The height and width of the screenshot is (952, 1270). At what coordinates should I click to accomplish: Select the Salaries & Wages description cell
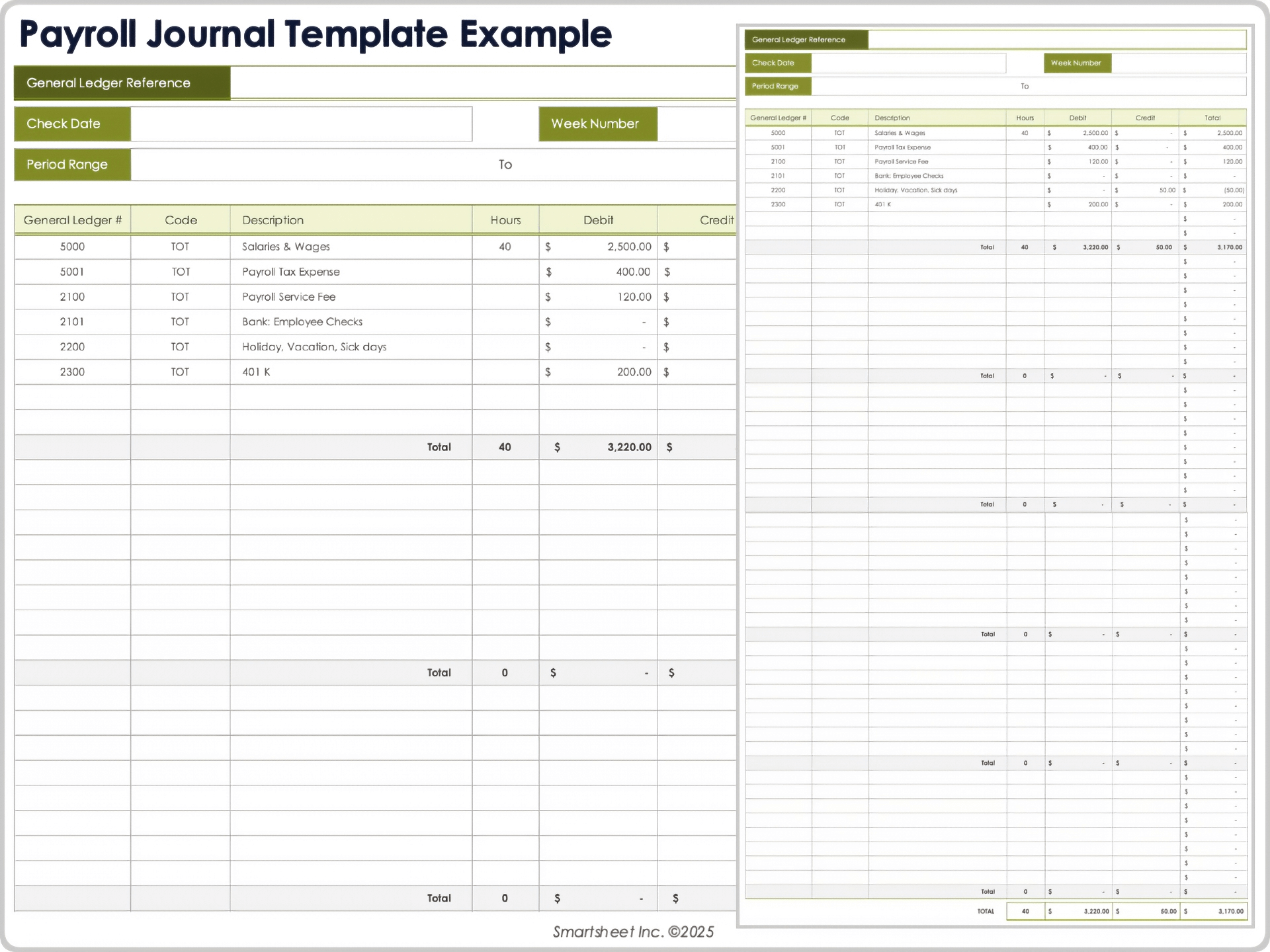pos(285,247)
